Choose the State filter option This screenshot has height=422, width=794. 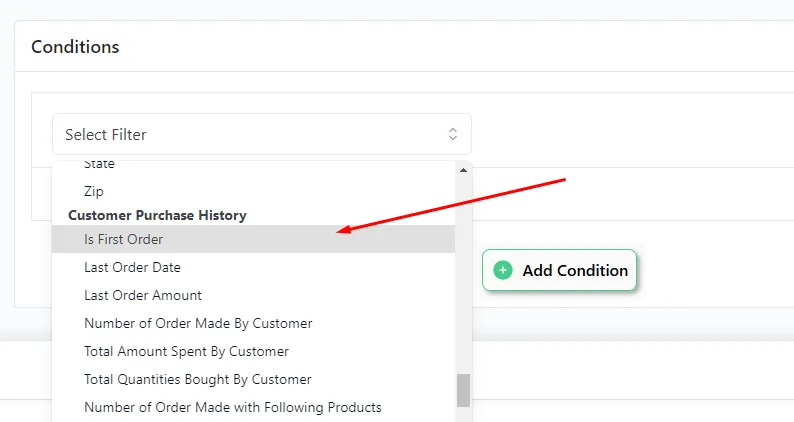tap(99, 164)
